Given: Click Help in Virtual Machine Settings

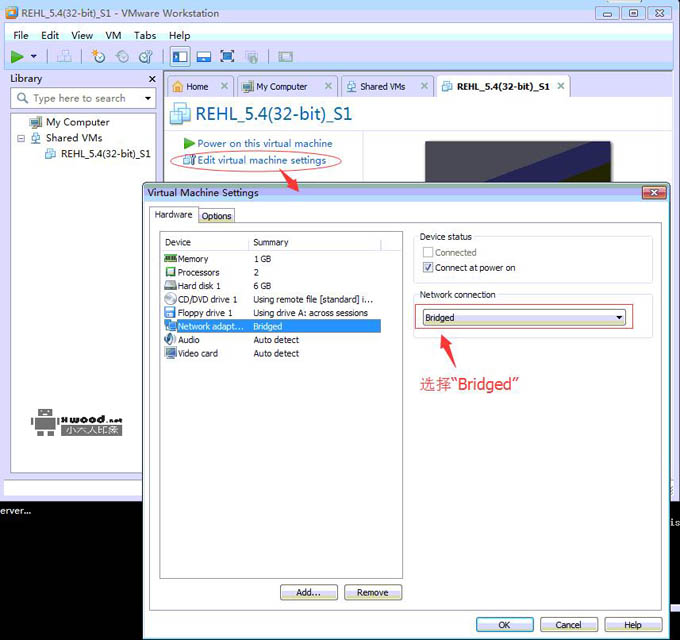Looking at the screenshot, I should click(633, 625).
